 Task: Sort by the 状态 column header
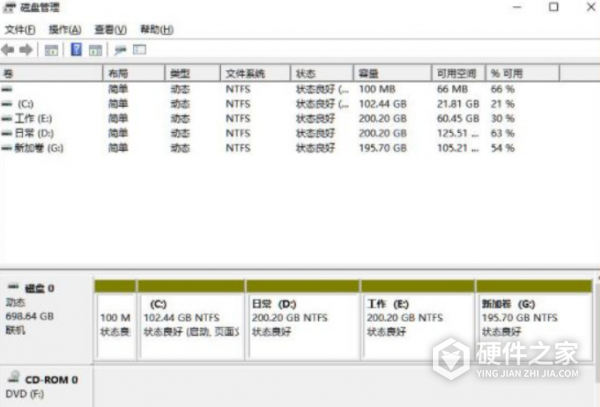pyautogui.click(x=322, y=73)
